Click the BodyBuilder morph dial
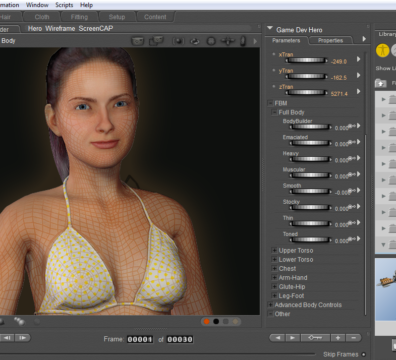The width and height of the screenshot is (396, 360). coord(310,127)
